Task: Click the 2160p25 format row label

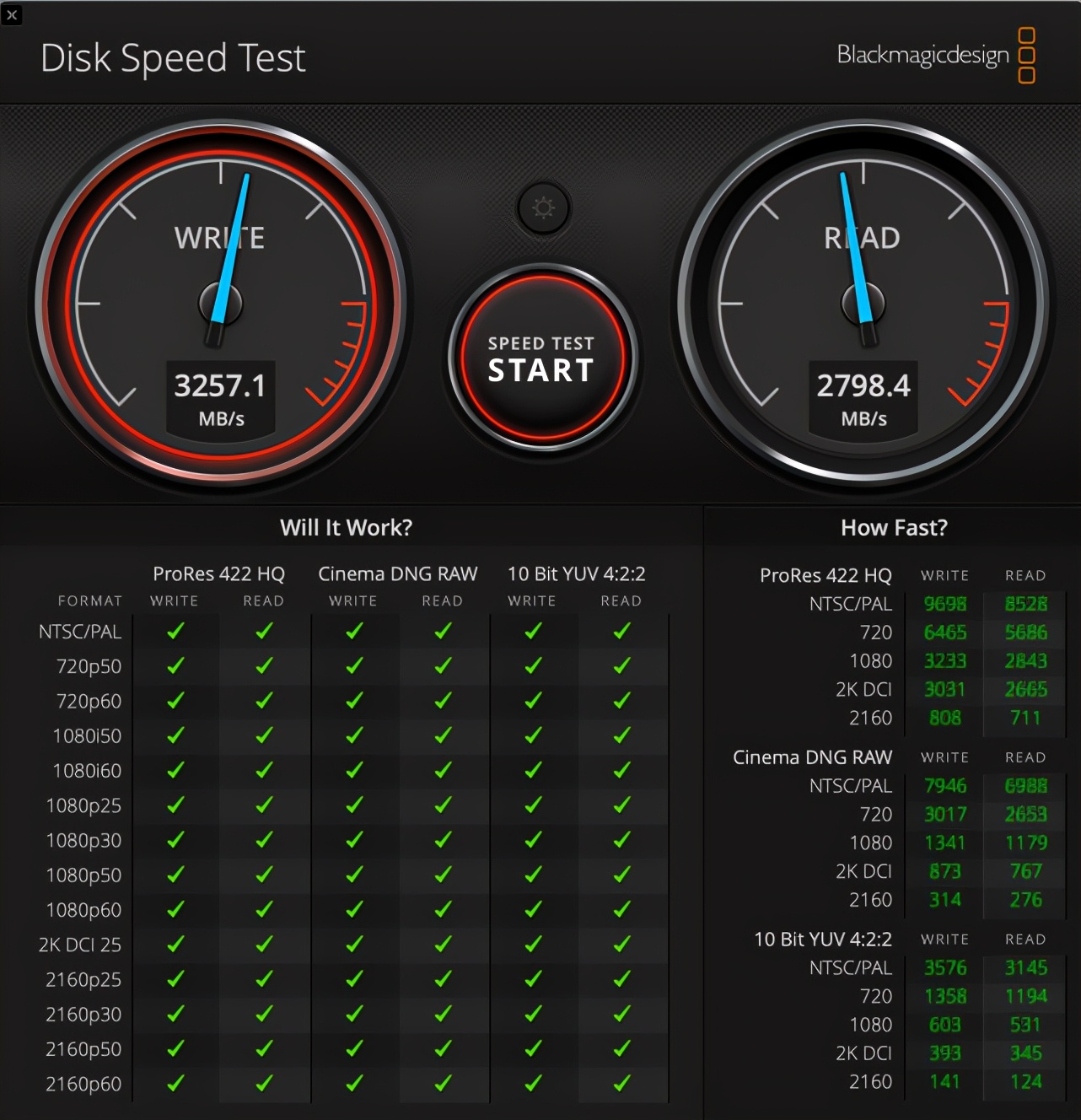Action: 83,980
